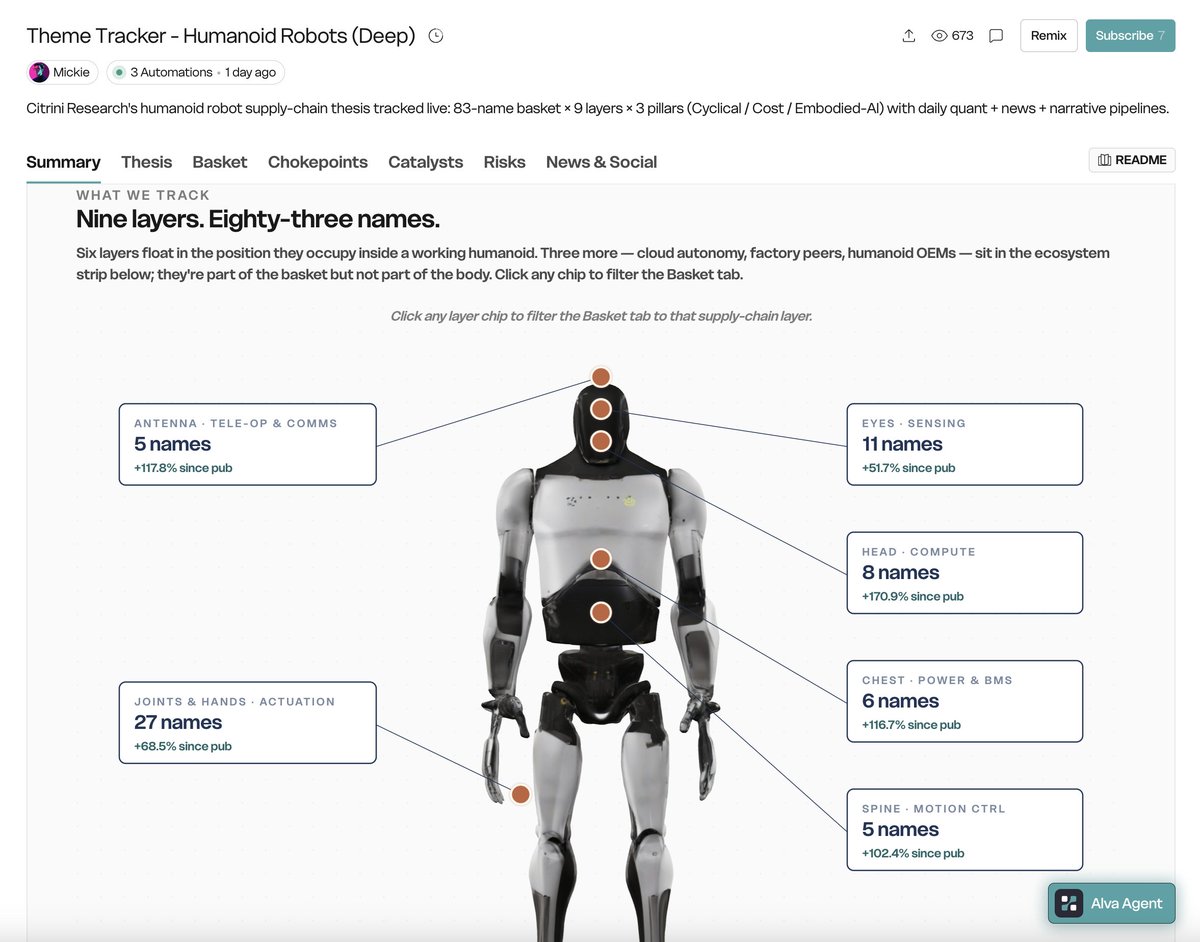This screenshot has height=942, width=1200.
Task: Select the Catalysts tab
Action: tap(426, 162)
